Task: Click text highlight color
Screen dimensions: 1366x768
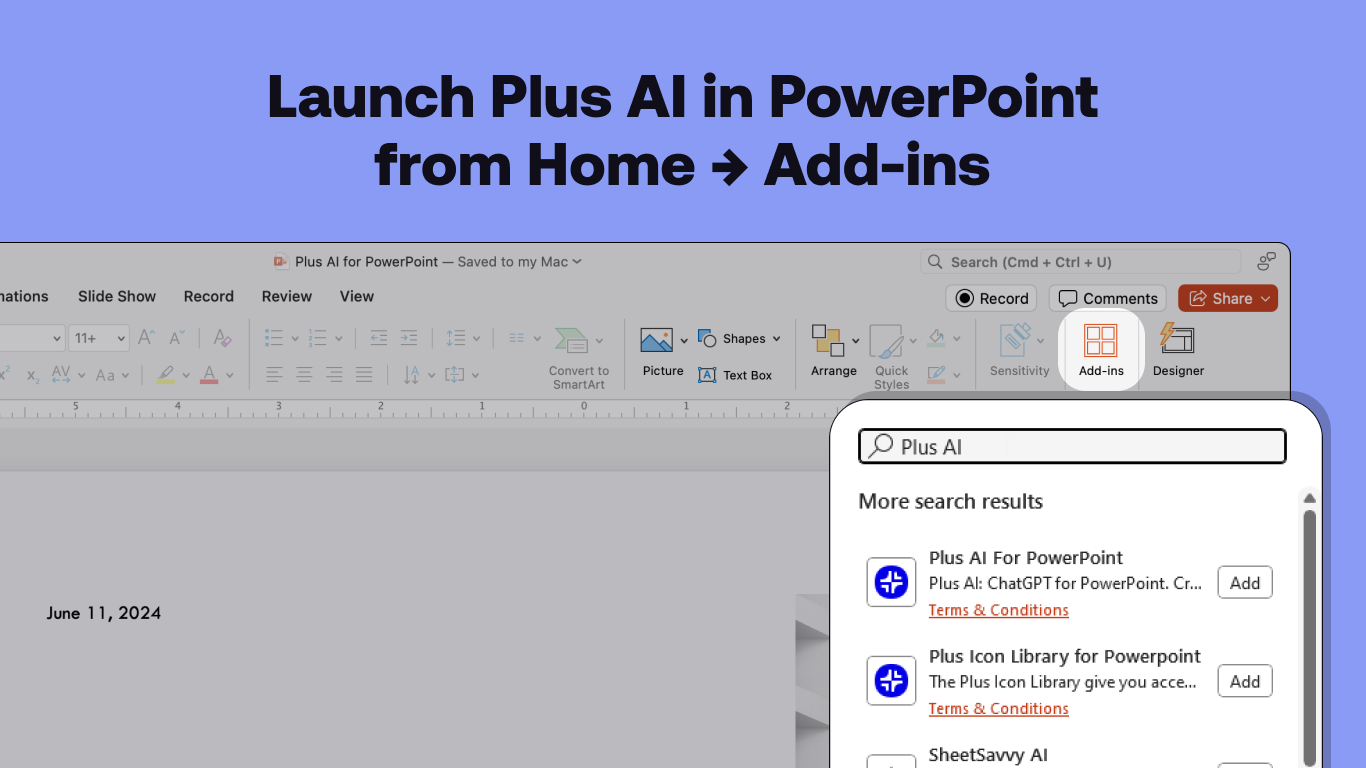Action: [166, 375]
